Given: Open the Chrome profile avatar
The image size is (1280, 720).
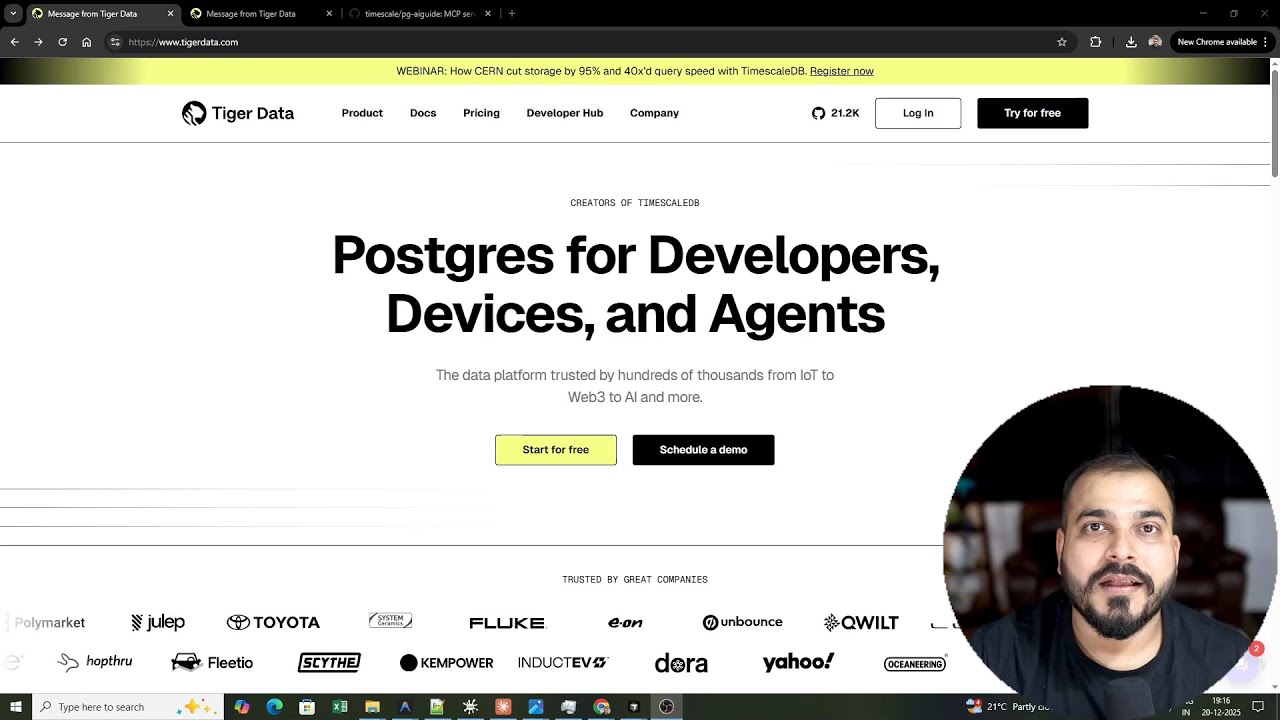Looking at the screenshot, I should tap(1155, 42).
